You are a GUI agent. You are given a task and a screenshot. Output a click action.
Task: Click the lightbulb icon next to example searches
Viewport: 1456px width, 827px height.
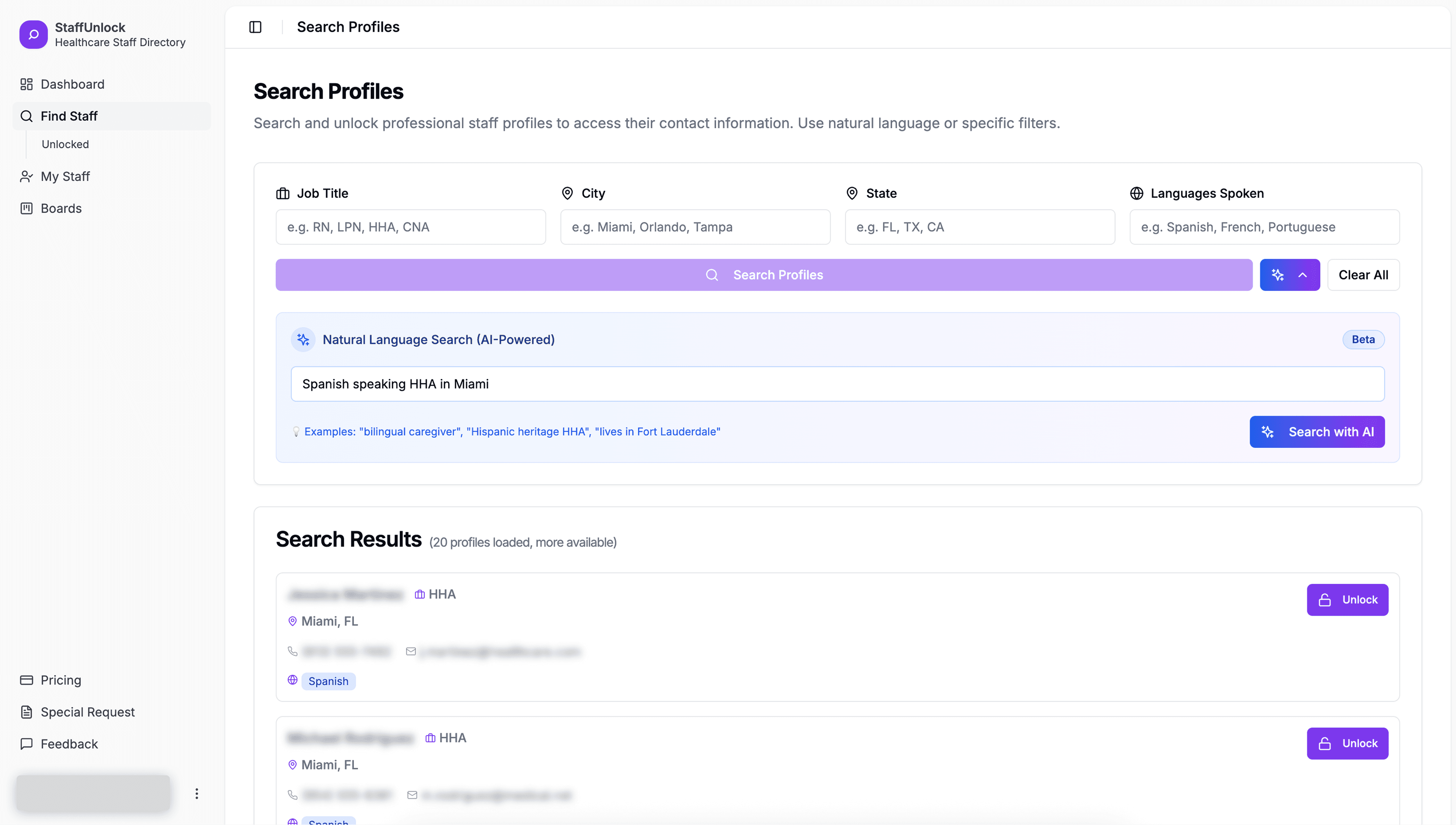tap(295, 431)
